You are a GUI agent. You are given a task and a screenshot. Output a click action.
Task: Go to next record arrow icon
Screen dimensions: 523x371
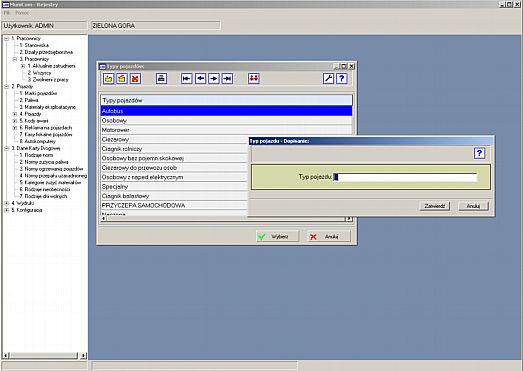[x=214, y=79]
